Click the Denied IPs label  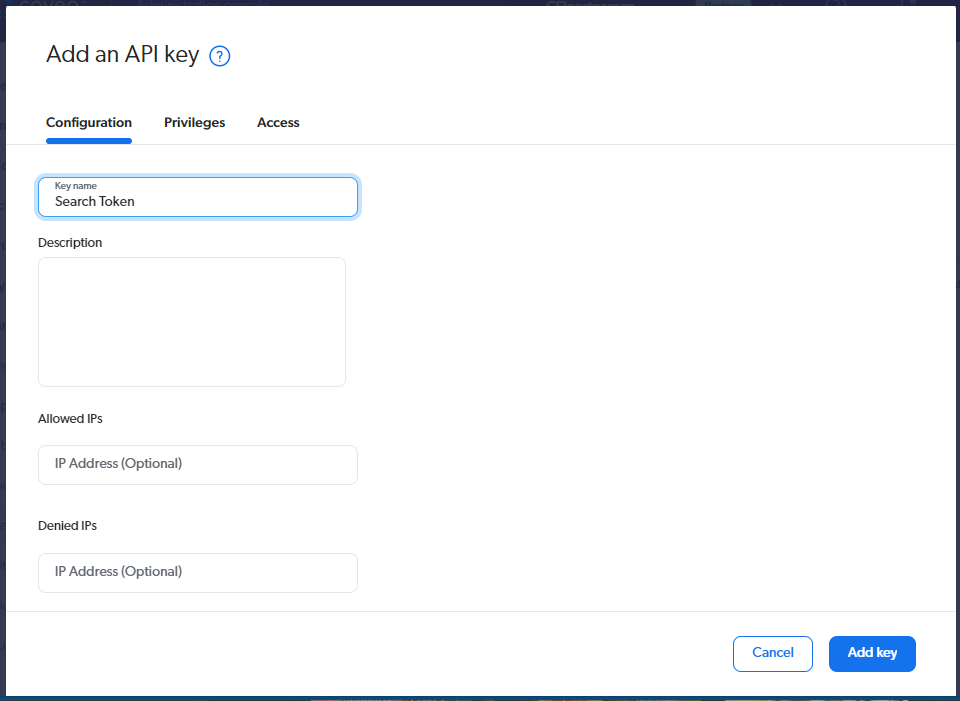point(67,526)
